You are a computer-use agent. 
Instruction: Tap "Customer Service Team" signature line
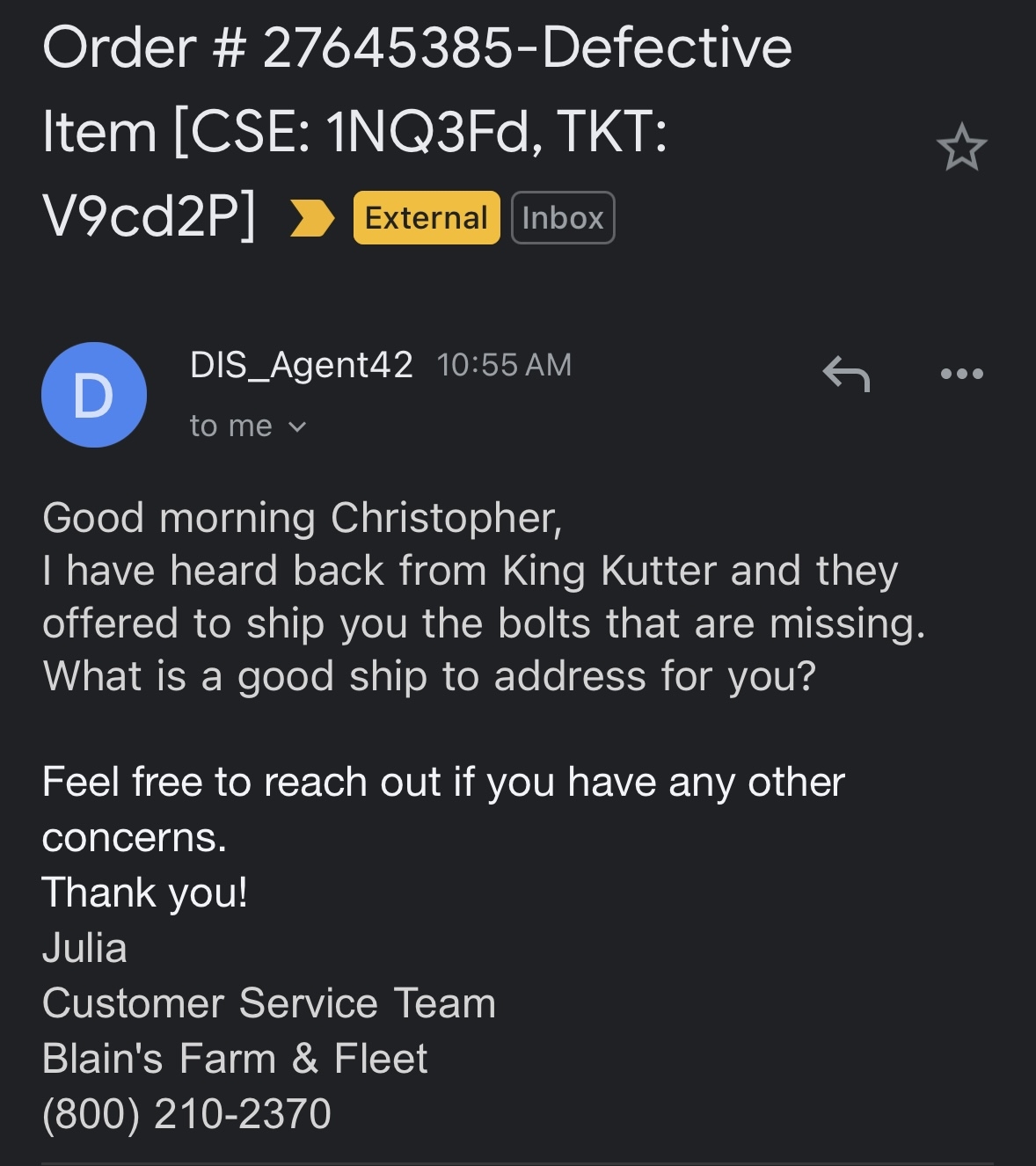pos(269,1003)
